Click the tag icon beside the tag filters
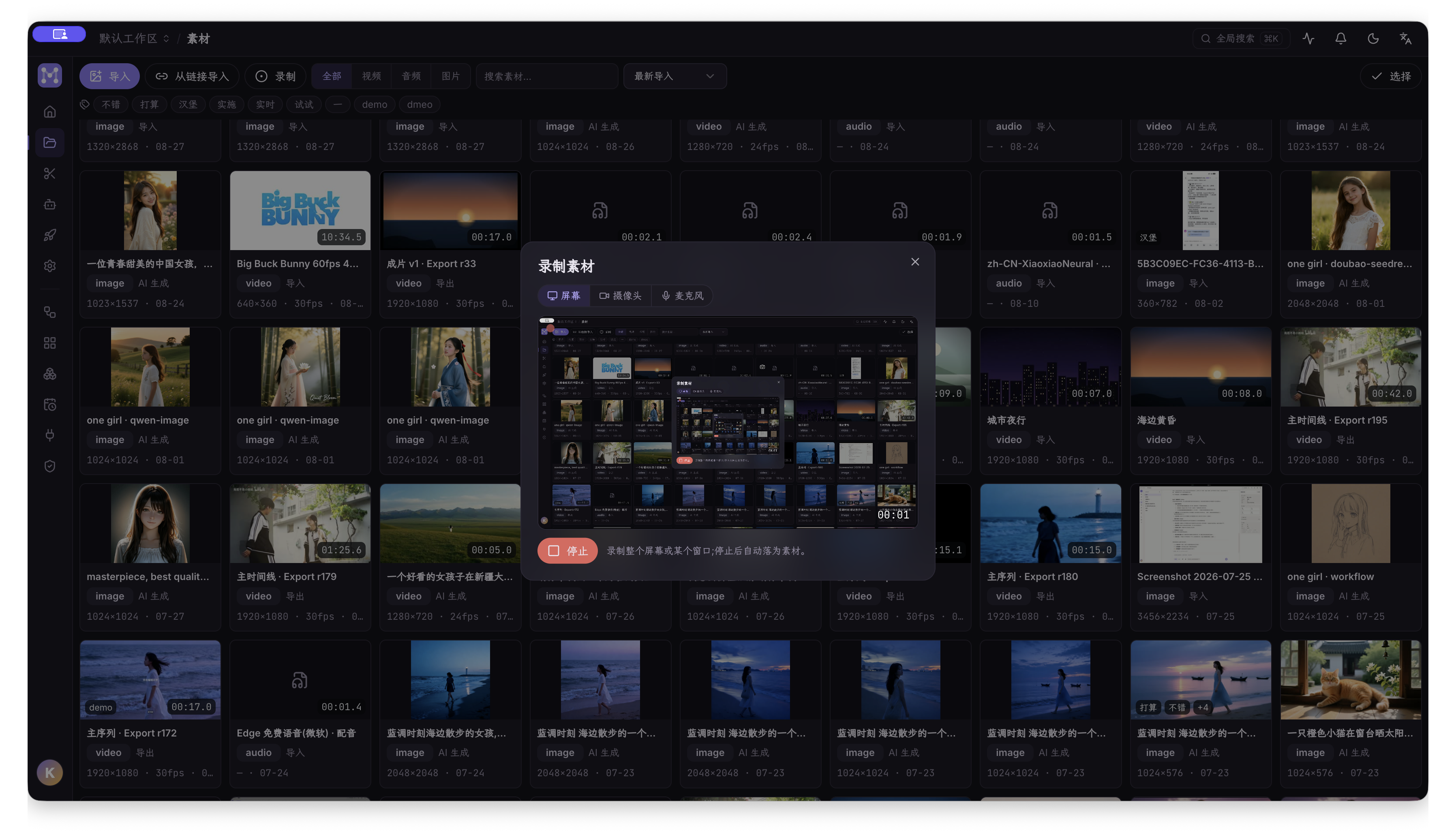This screenshot has height=835, width=1456. coord(85,105)
